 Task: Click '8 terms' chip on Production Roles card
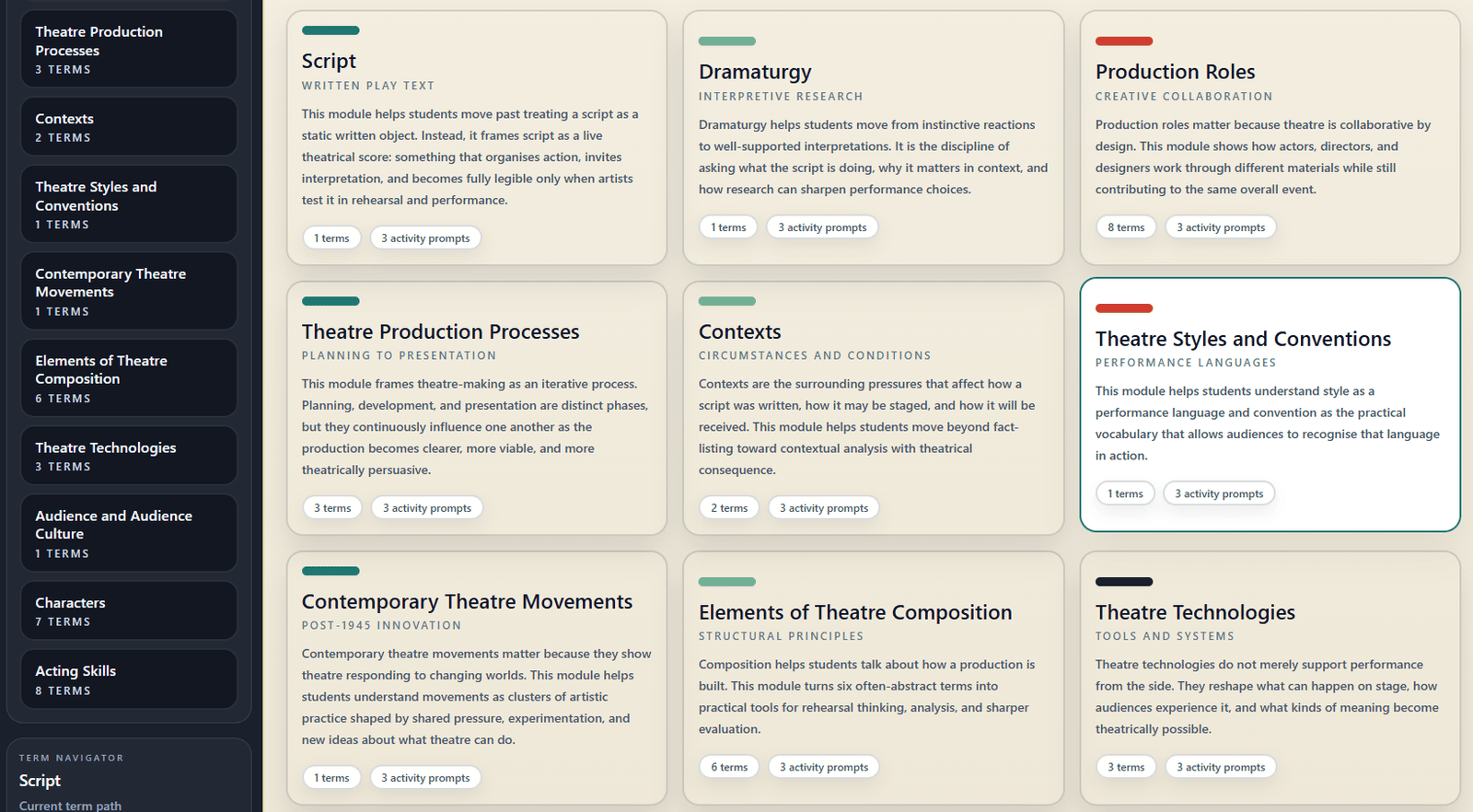(x=1126, y=227)
